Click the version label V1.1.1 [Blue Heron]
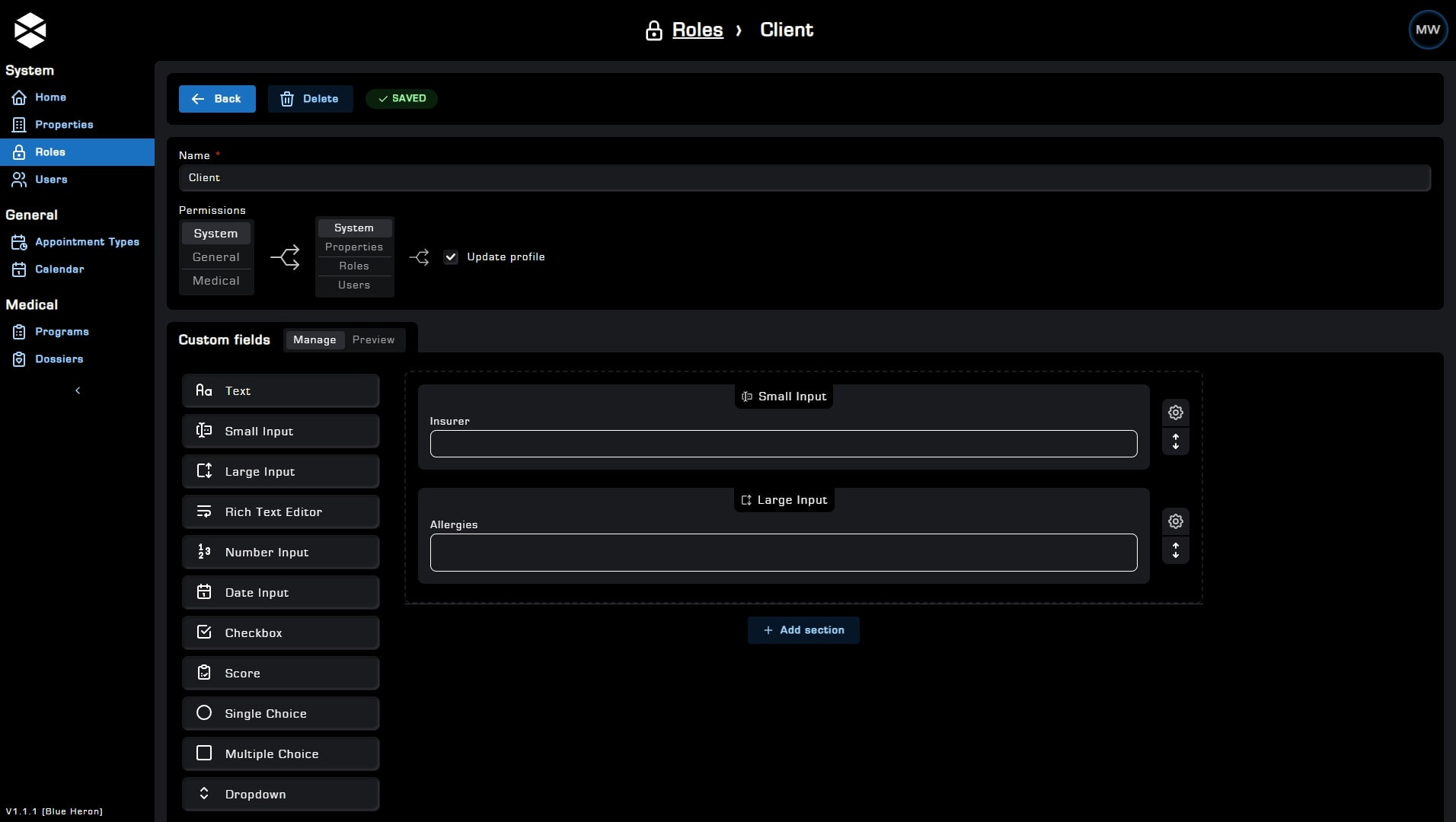This screenshot has width=1456, height=822. point(54,811)
